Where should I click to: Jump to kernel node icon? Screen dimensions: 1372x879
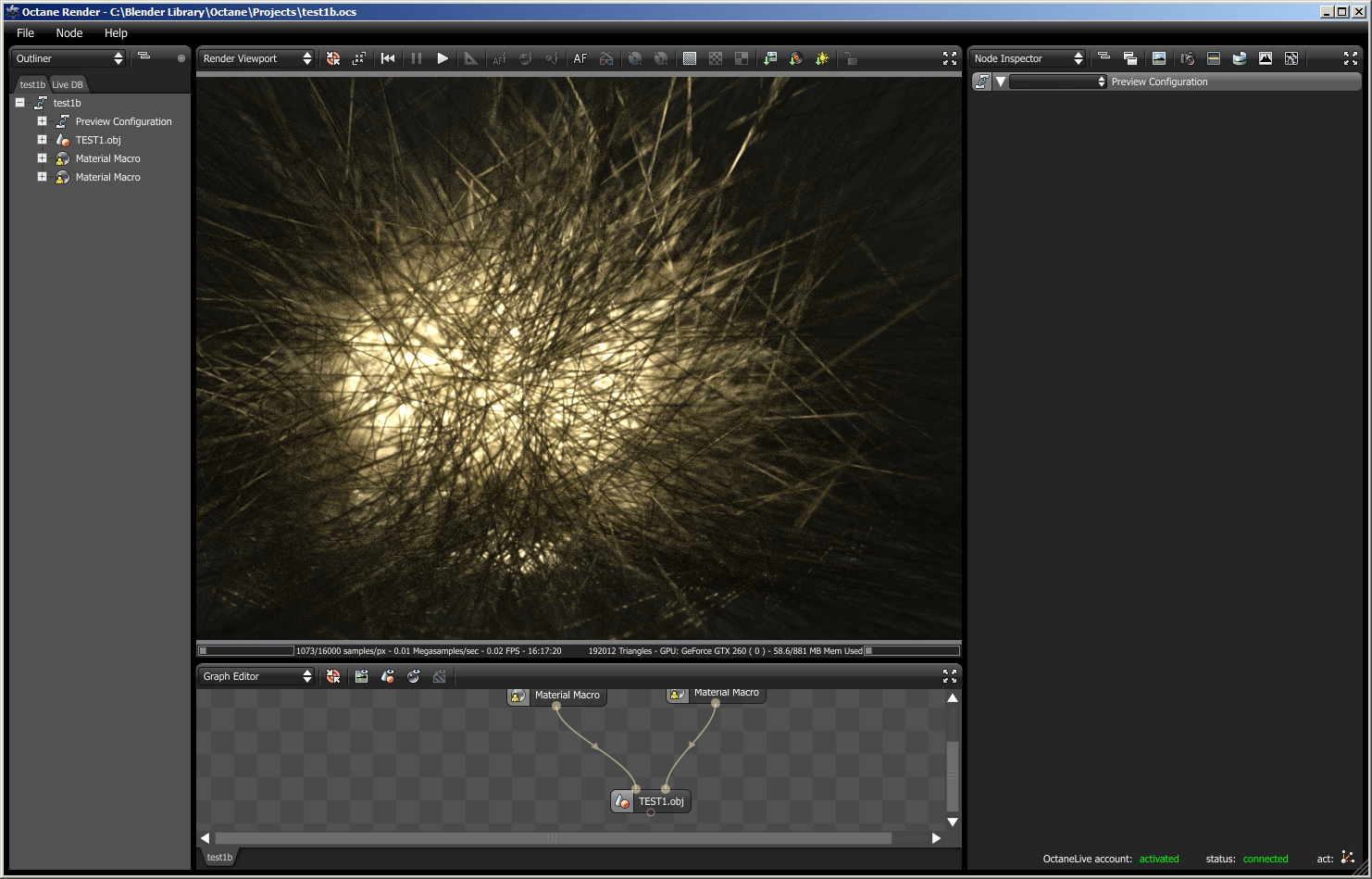tap(1291, 58)
